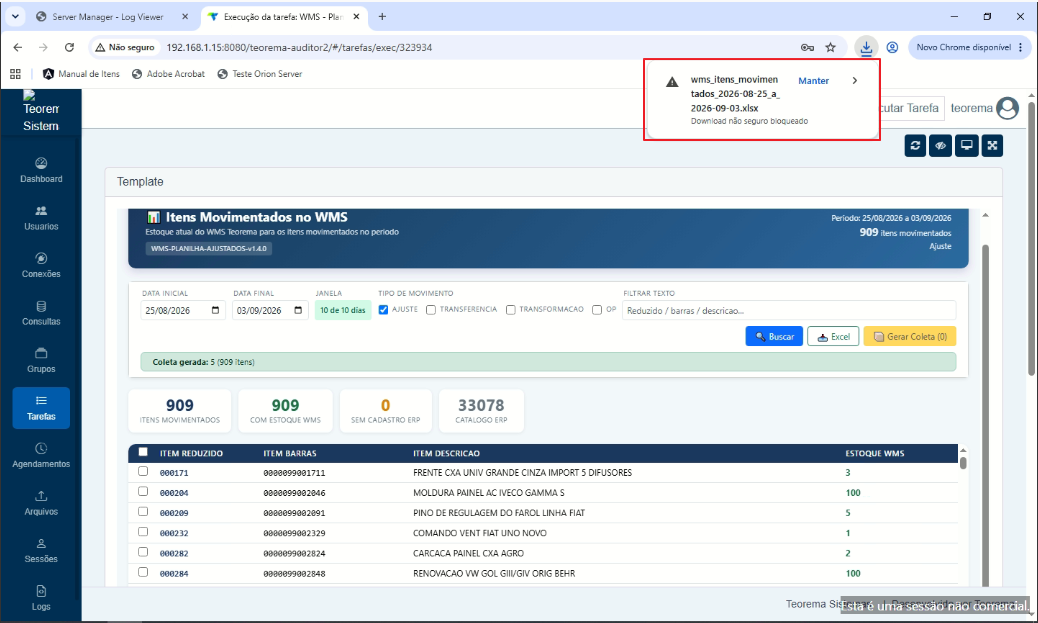Screen dimensions: 1038x623
Task: Select Execução da tarefa WMS tab
Action: point(283,17)
